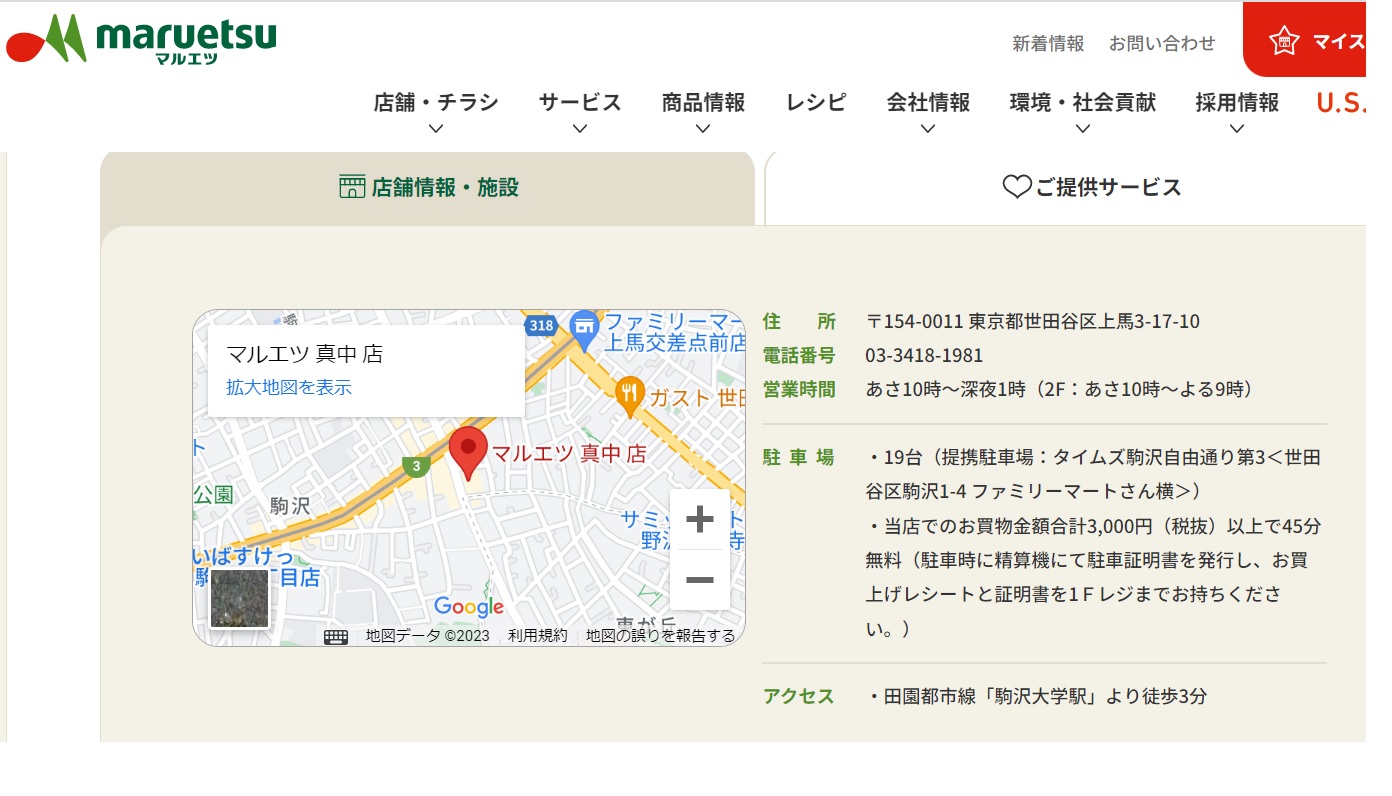
Task: Expand the サービス menu chevron
Action: pyautogui.click(x=580, y=128)
